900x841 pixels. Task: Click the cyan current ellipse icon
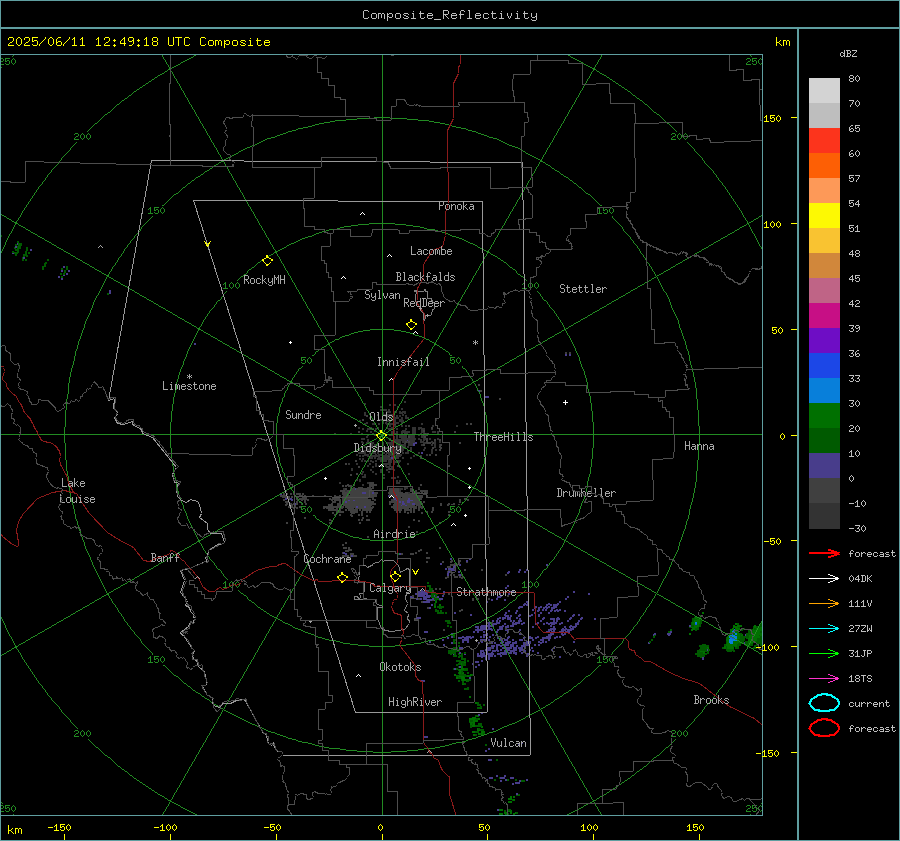tap(824, 703)
